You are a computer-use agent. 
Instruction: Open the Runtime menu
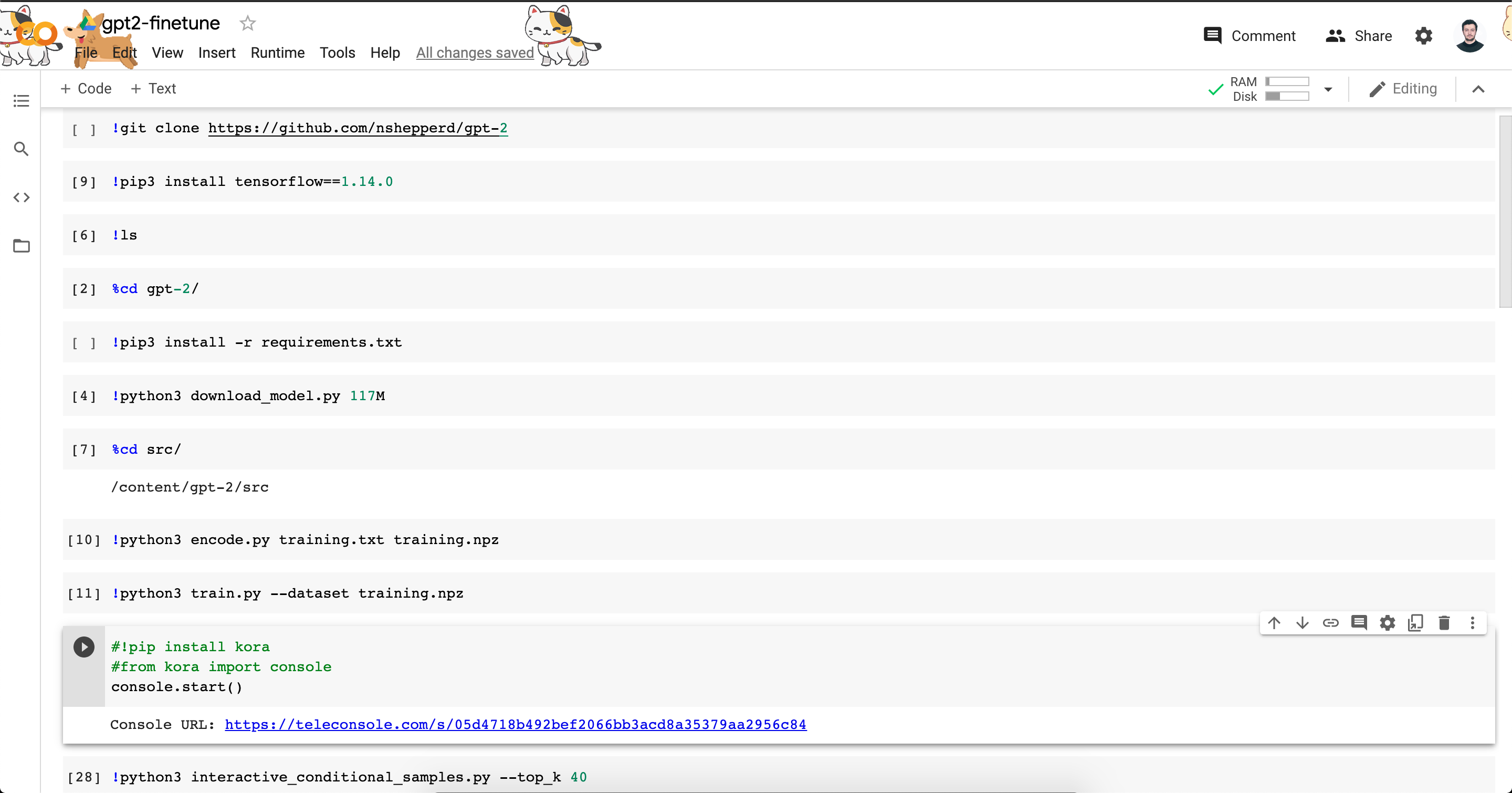coord(277,53)
